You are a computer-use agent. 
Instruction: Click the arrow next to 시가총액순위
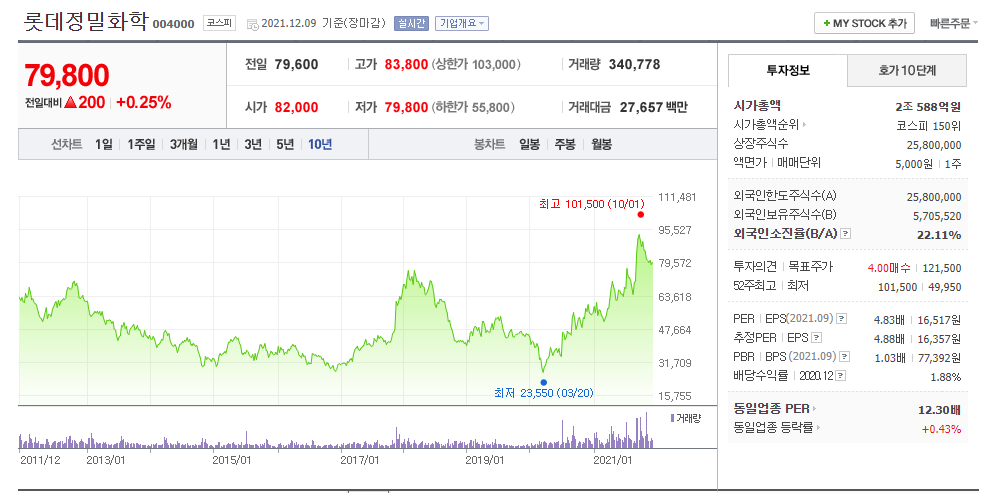tap(805, 125)
